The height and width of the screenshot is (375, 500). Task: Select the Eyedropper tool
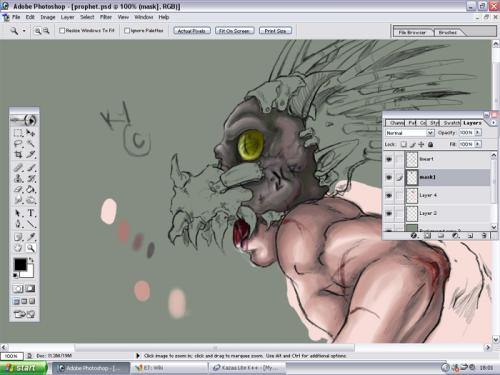[31, 237]
